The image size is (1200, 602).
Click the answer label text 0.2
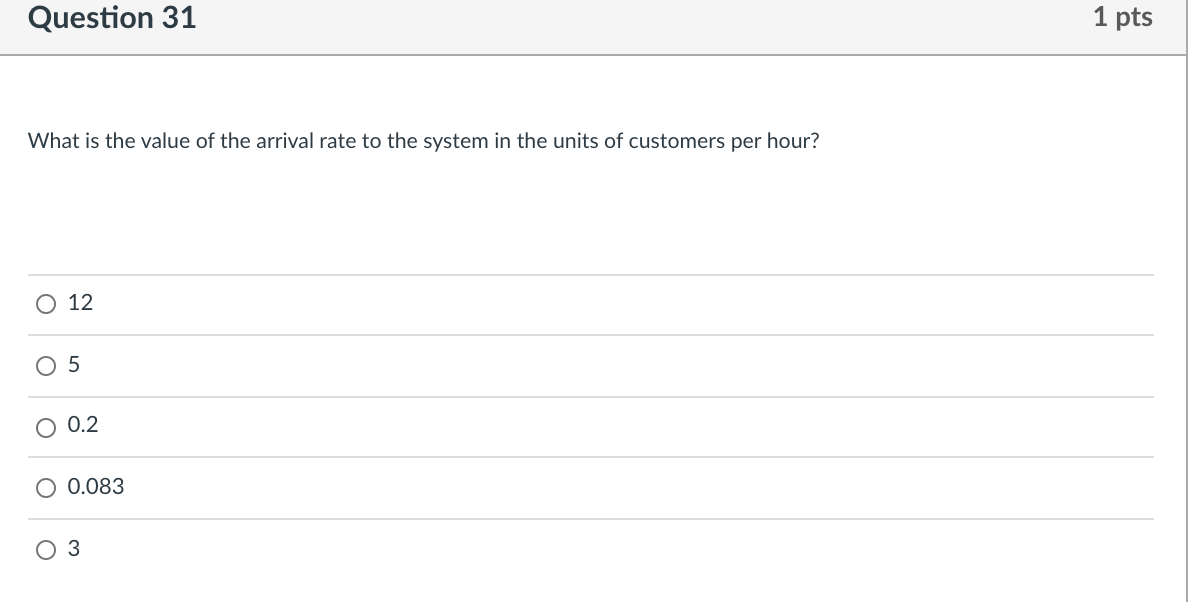coord(83,426)
